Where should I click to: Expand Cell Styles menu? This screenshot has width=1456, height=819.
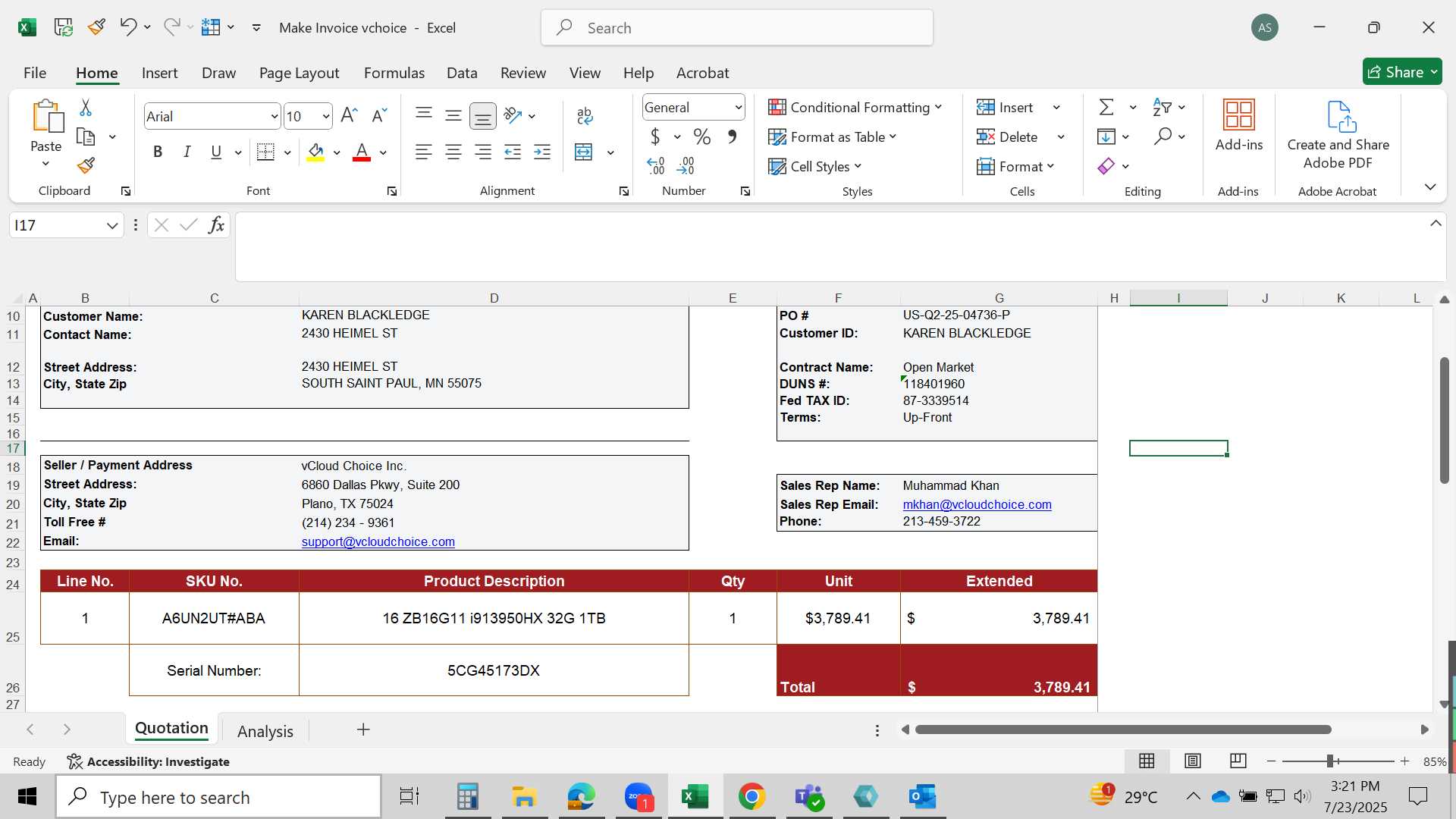[x=815, y=167]
